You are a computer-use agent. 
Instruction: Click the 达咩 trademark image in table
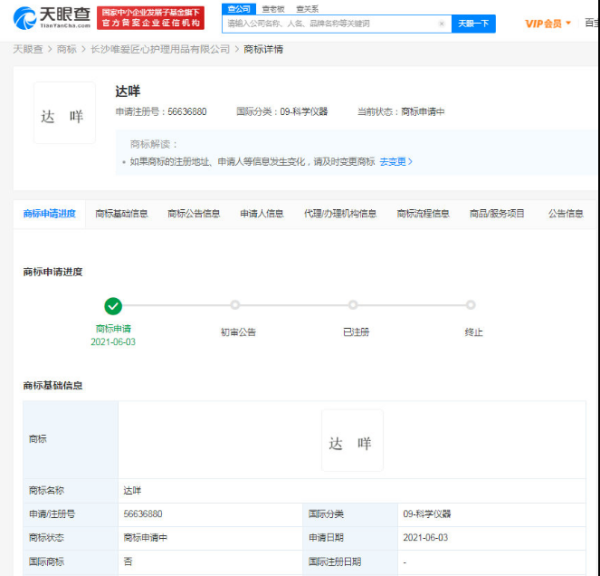coord(352,440)
